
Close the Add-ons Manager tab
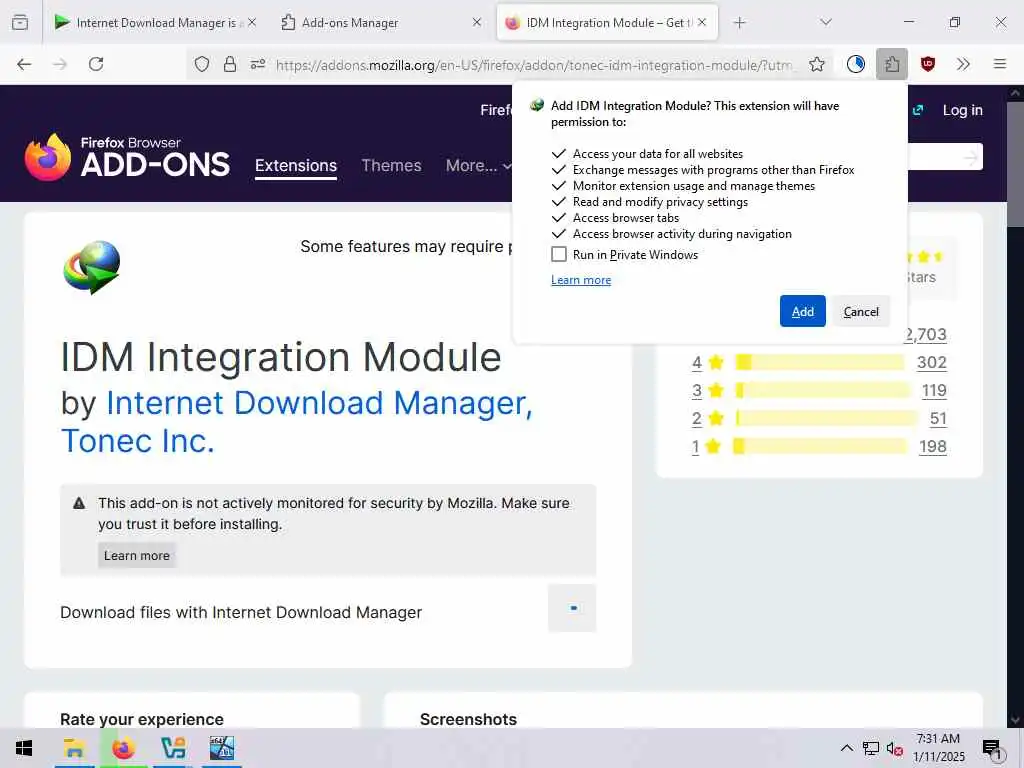[x=477, y=22]
